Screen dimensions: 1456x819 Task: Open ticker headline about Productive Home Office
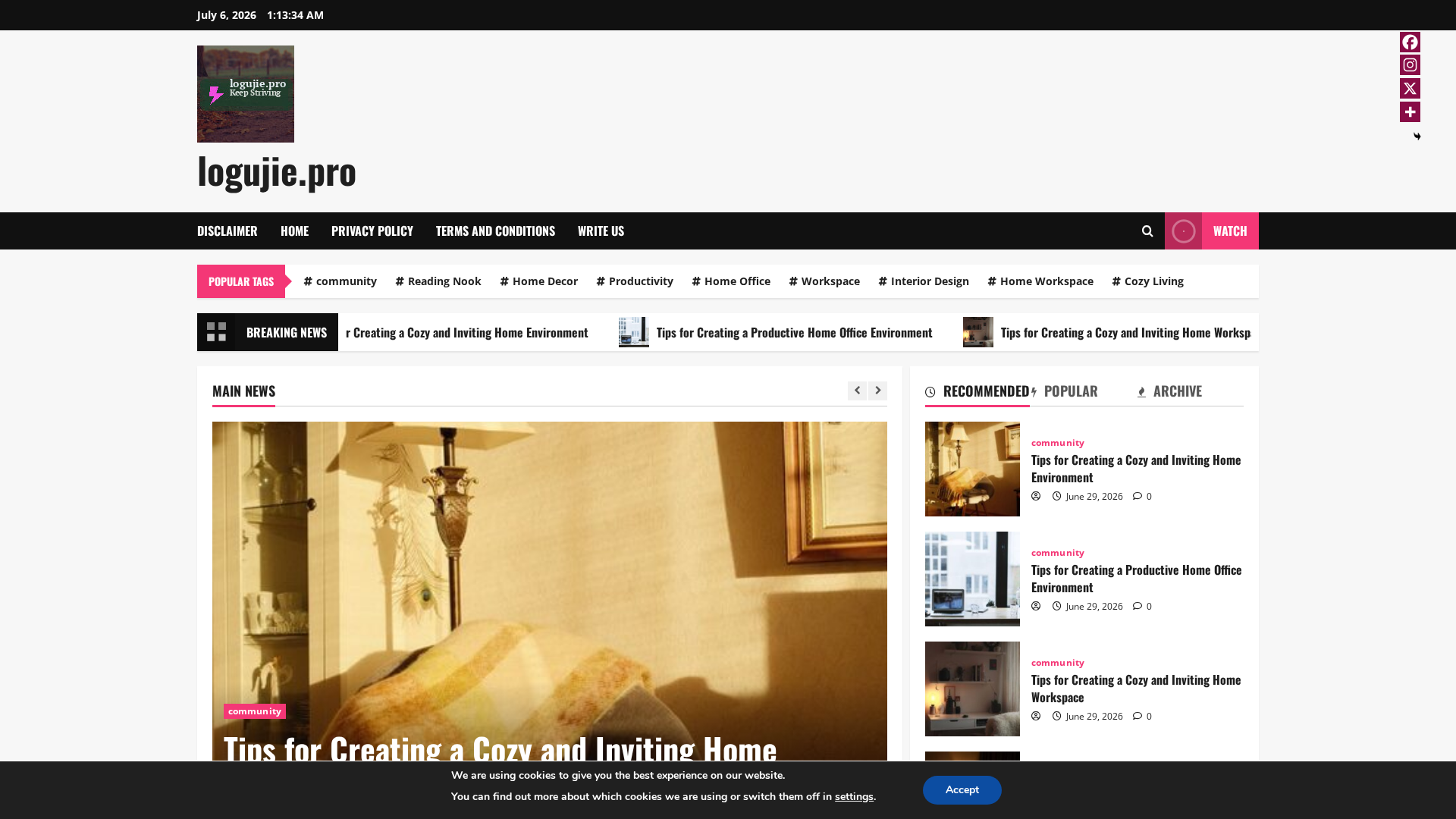point(795,332)
